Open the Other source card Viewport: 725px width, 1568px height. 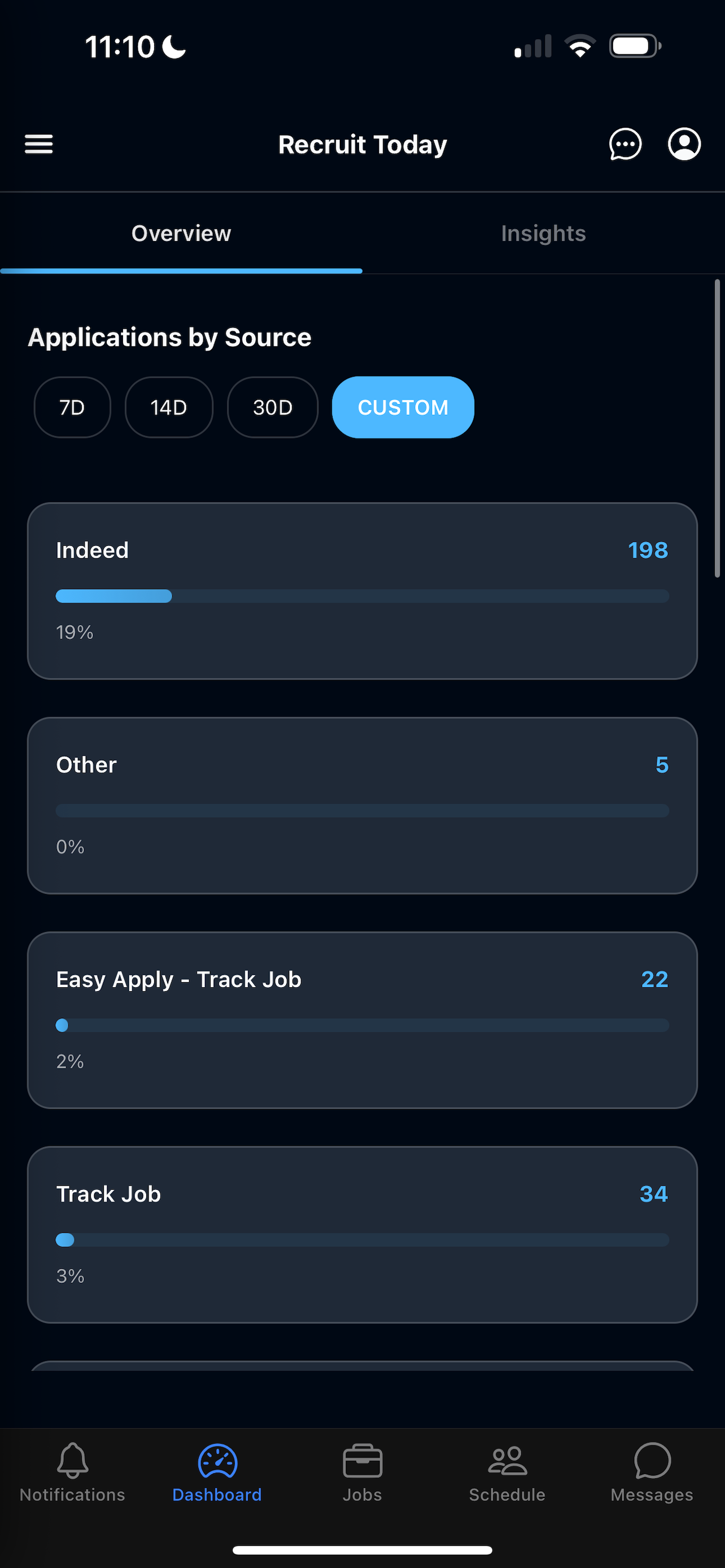pos(362,805)
